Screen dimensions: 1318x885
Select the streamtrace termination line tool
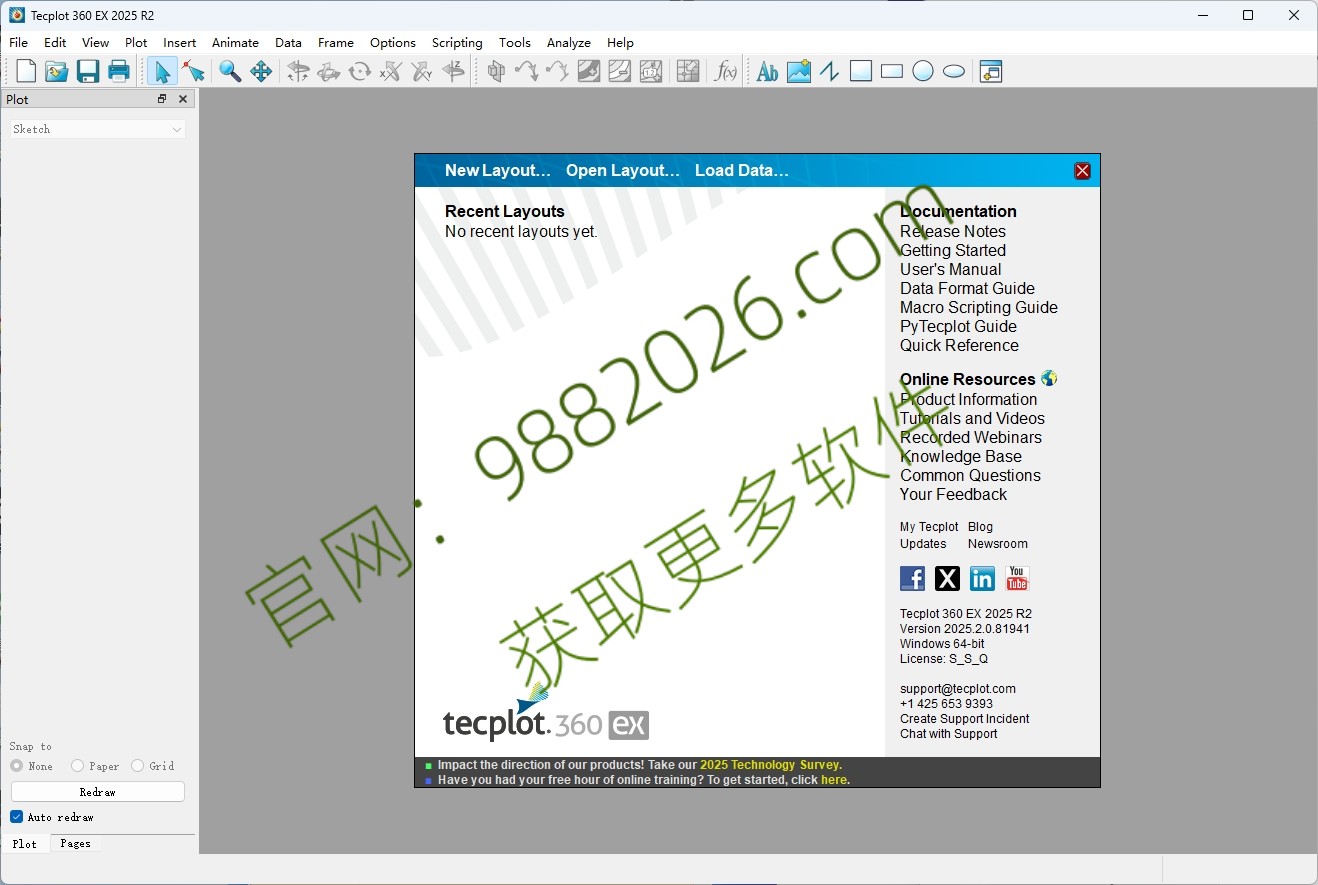point(558,71)
